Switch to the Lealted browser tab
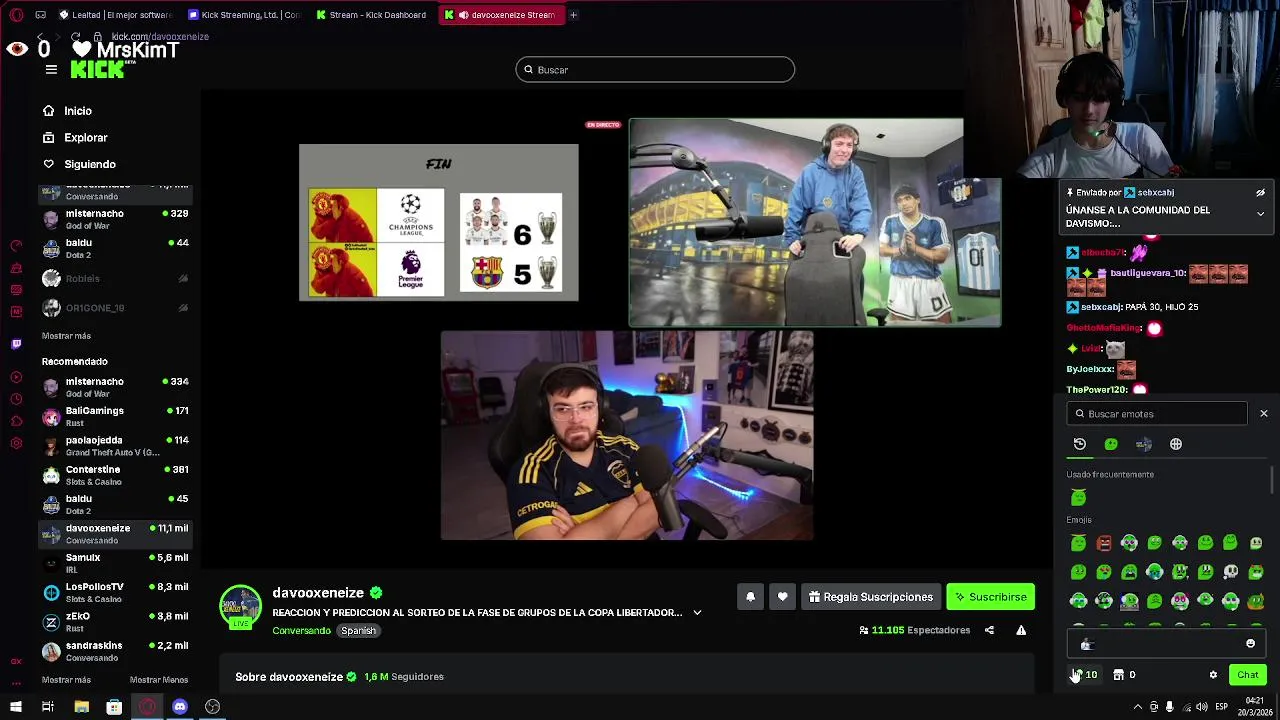1280x720 pixels. point(115,15)
